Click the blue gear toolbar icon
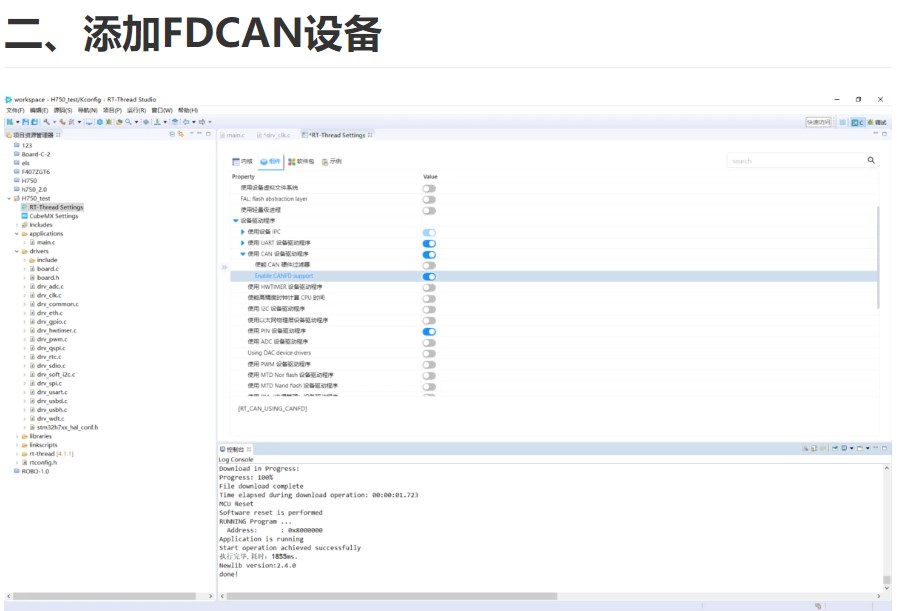The height and width of the screenshot is (611, 900). click(100, 122)
